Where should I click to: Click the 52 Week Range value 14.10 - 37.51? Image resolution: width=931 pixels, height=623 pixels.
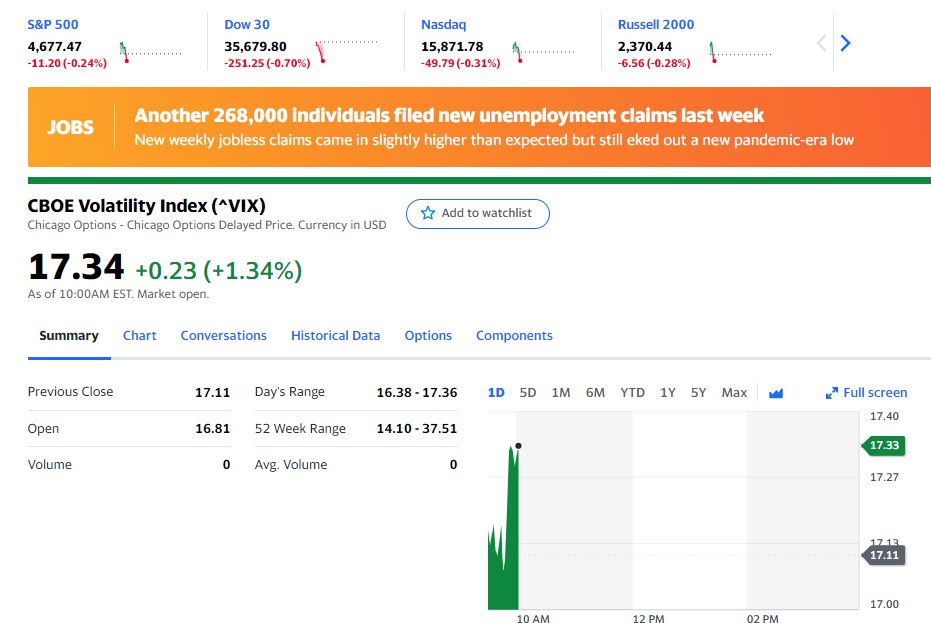417,429
